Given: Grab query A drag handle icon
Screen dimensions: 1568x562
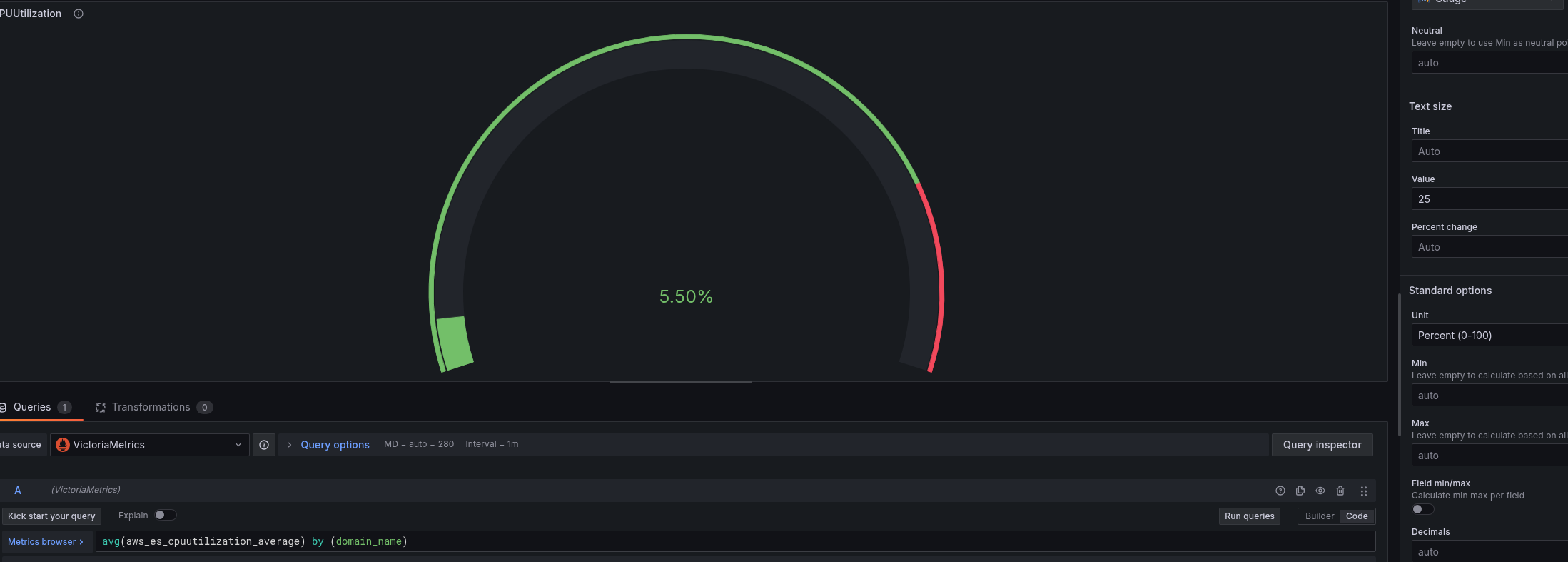Looking at the screenshot, I should [1364, 491].
